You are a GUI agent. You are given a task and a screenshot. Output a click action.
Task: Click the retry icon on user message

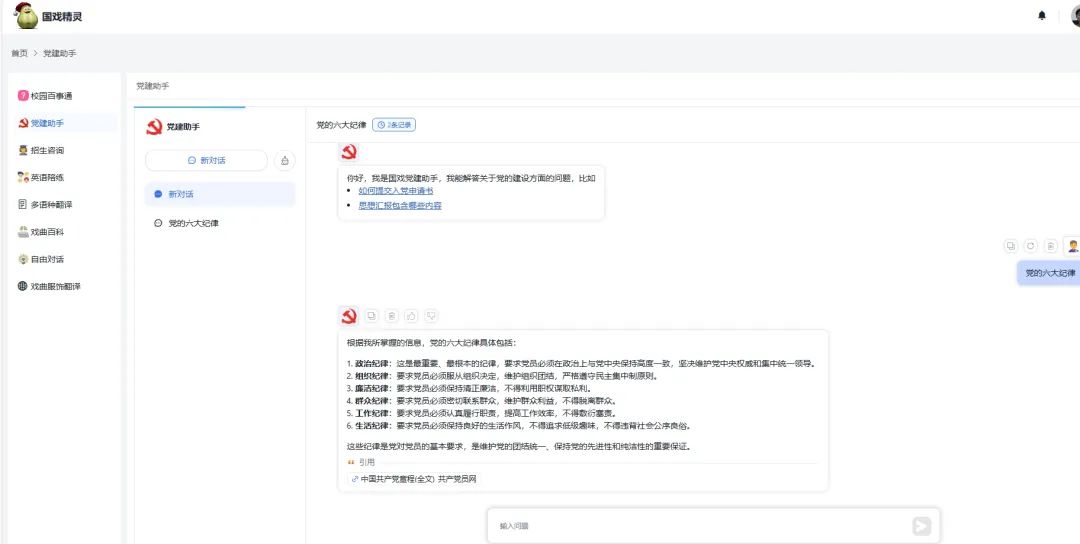pos(1030,246)
